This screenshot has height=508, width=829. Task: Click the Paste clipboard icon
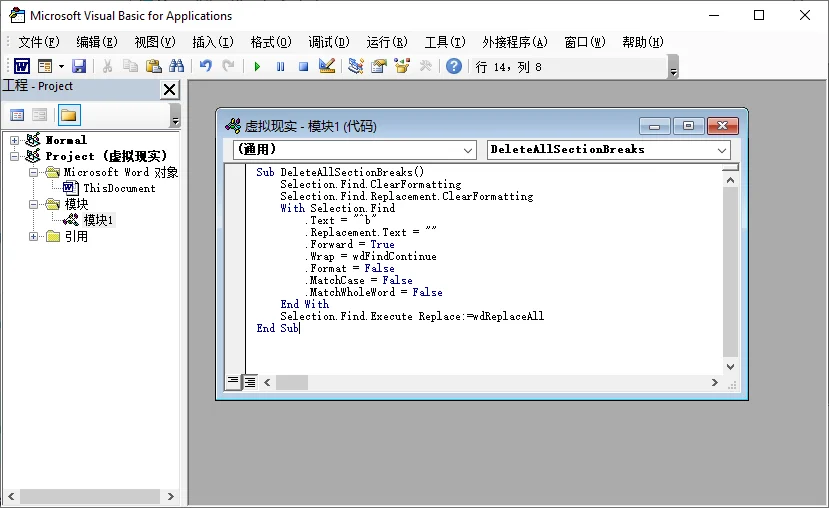point(153,67)
